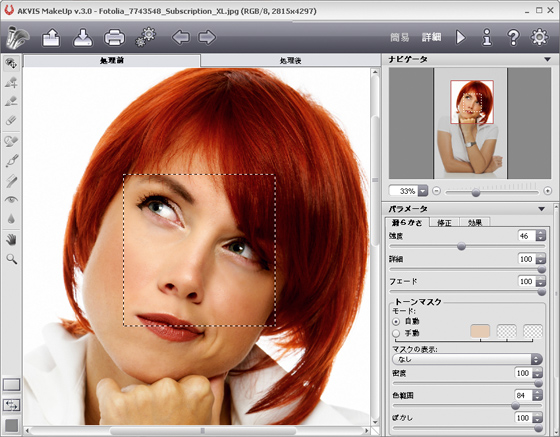Switch to 簡易 mode

tap(400, 37)
